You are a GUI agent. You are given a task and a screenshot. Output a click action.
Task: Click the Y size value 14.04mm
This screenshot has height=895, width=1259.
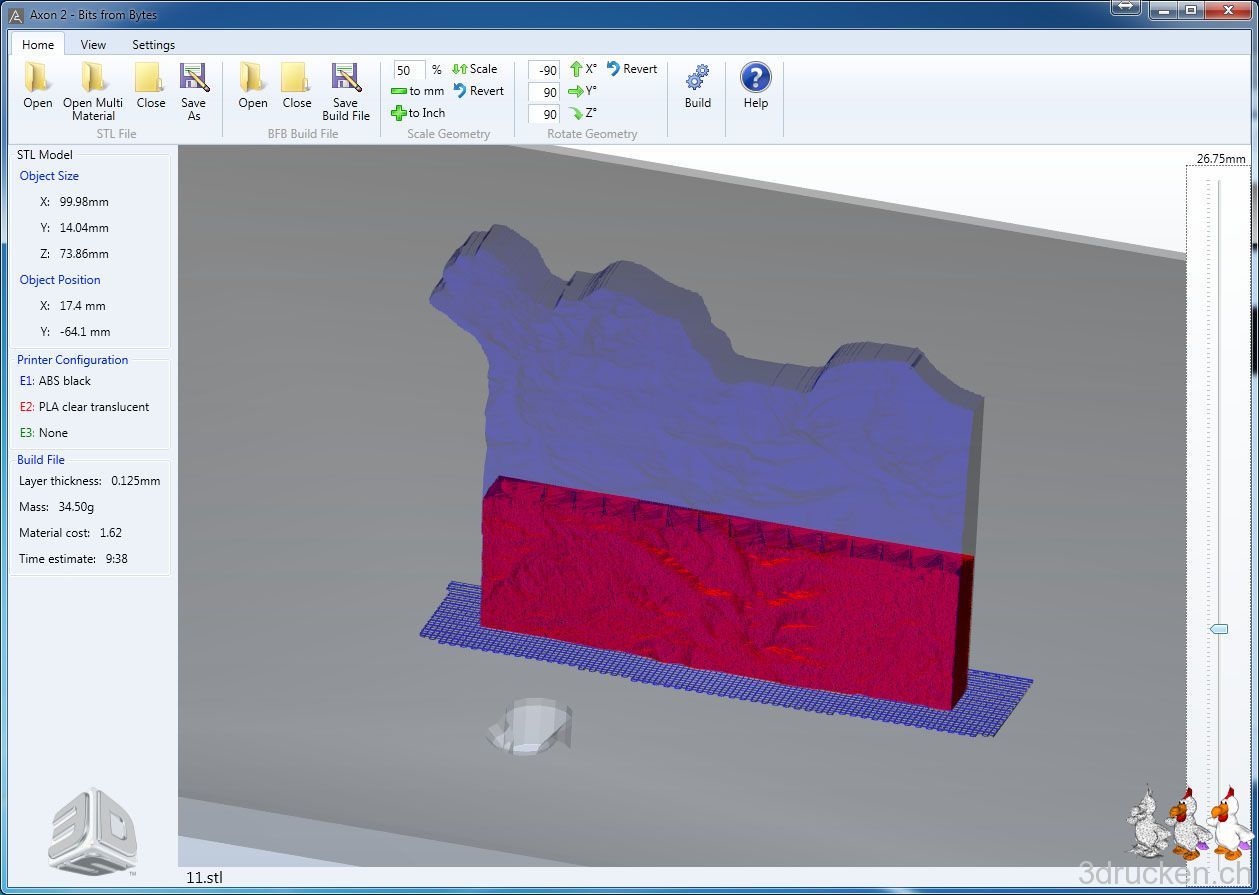84,228
